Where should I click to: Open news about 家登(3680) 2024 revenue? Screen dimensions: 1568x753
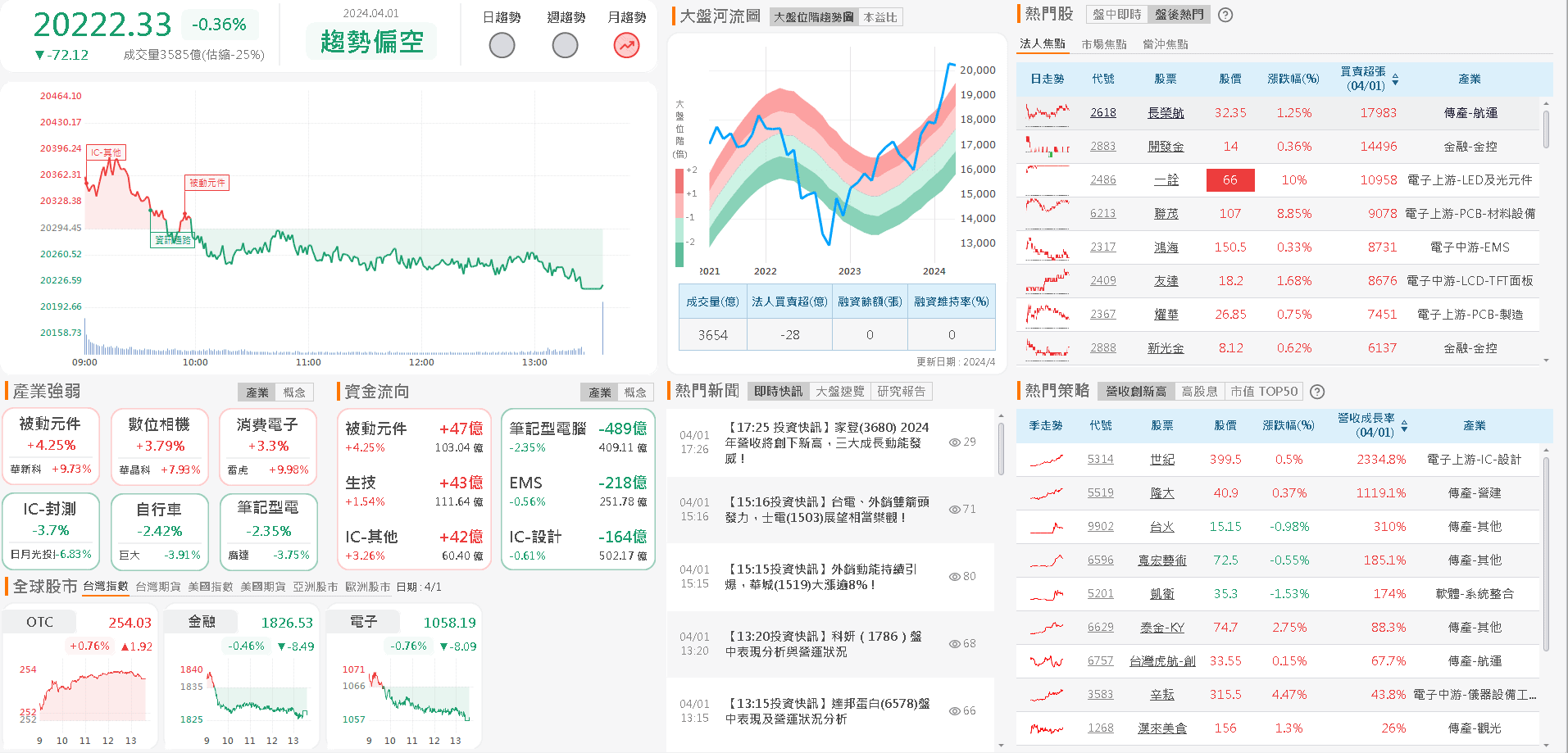[827, 442]
